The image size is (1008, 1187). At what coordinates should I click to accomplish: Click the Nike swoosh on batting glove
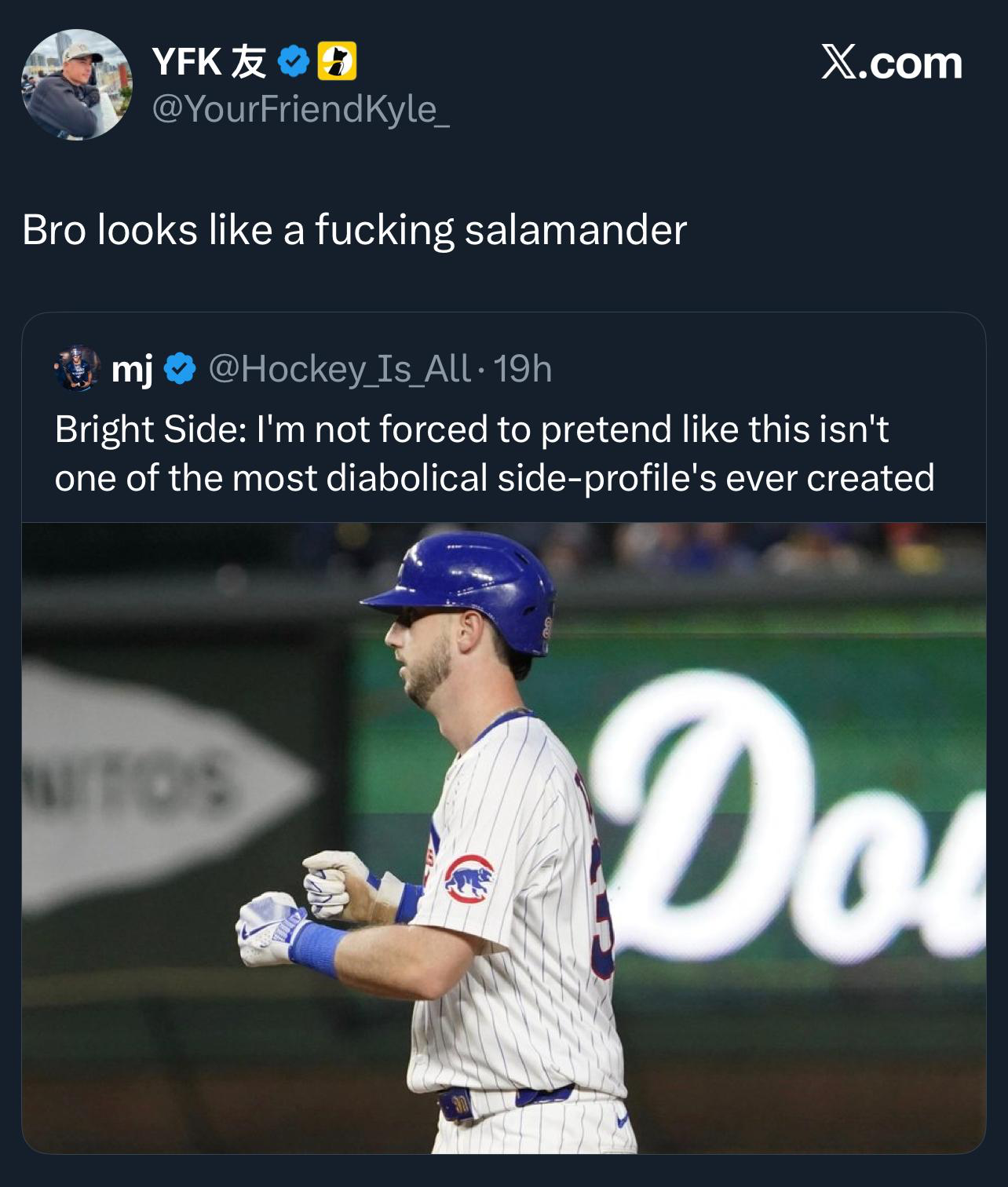[x=256, y=931]
